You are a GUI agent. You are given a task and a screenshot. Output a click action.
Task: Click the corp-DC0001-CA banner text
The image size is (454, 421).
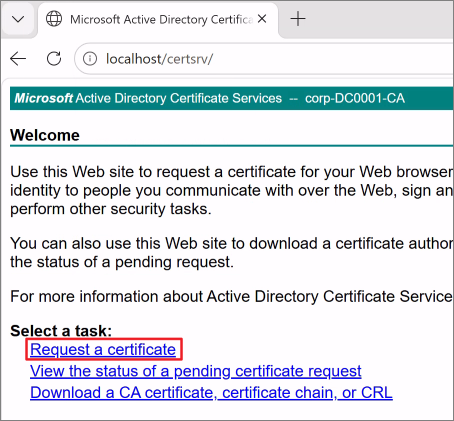click(x=355, y=98)
